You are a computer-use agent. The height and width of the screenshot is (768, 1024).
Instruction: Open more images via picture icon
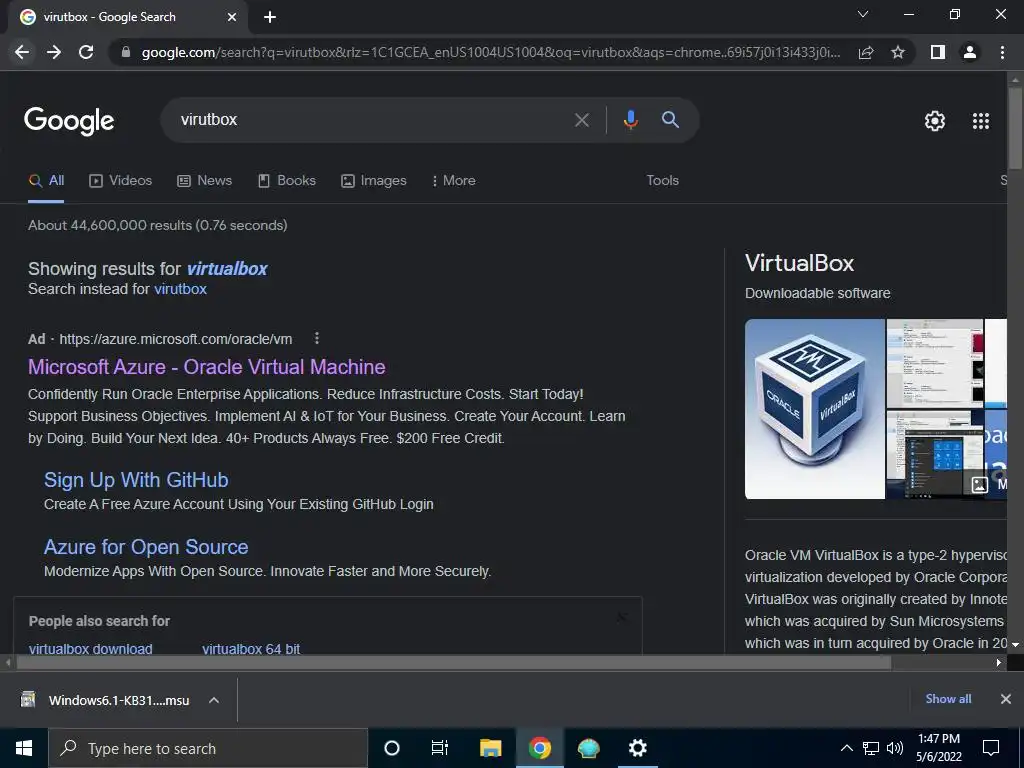pyautogui.click(x=980, y=485)
